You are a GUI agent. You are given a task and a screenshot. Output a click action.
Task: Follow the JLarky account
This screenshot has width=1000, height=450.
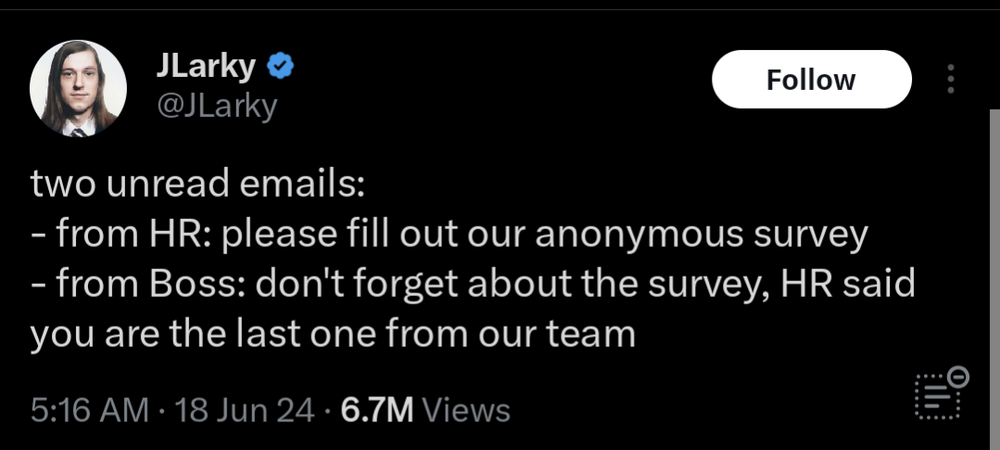(x=811, y=80)
